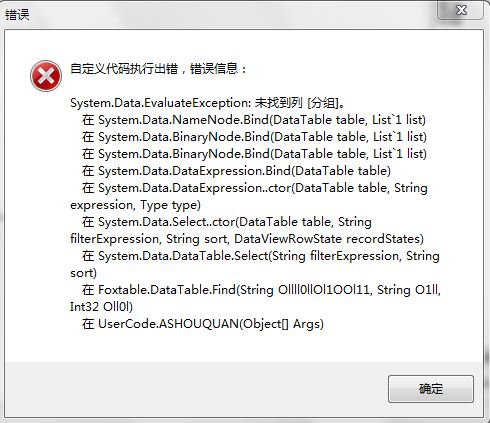Image resolution: width=490 pixels, height=423 pixels.
Task: Click the 错误 title text
Action: 17,15
